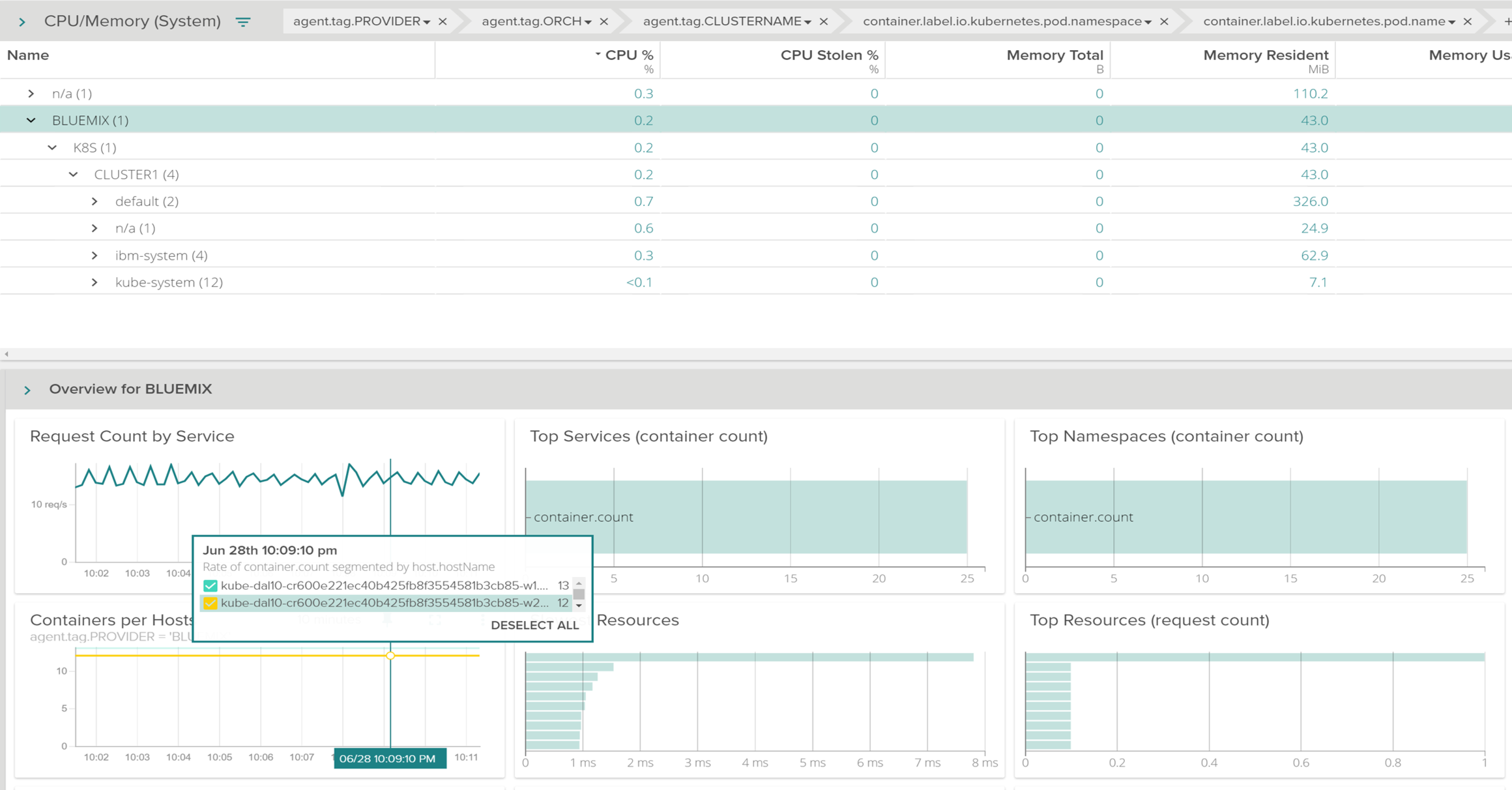1512x790 pixels.
Task: Click the table's left horizontal scroll arrow
Action: coord(7,354)
